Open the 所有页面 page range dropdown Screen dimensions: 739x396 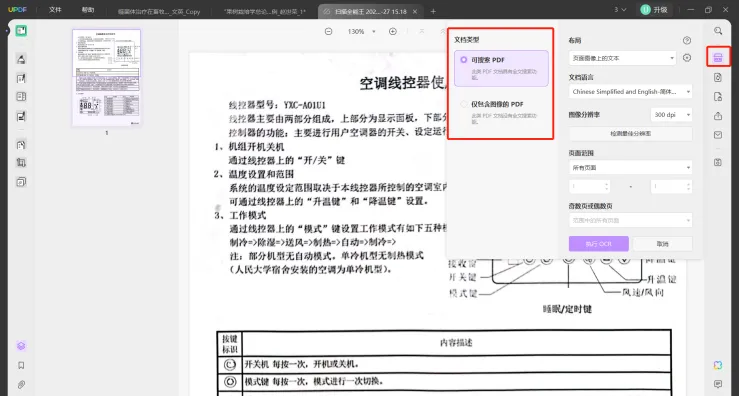(631, 167)
